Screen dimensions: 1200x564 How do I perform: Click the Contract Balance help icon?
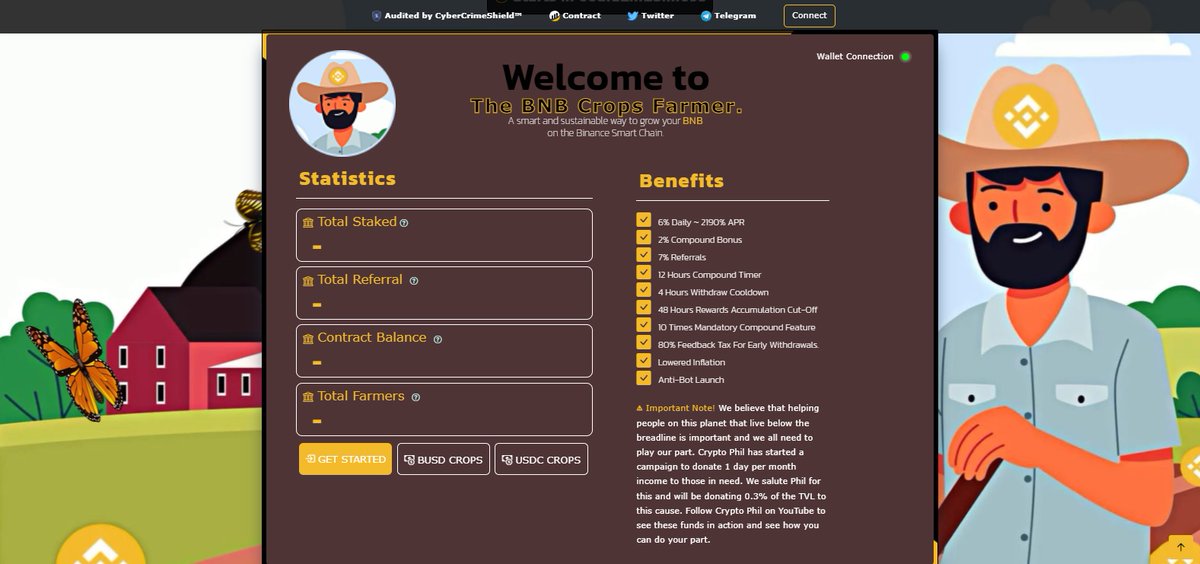(x=438, y=339)
